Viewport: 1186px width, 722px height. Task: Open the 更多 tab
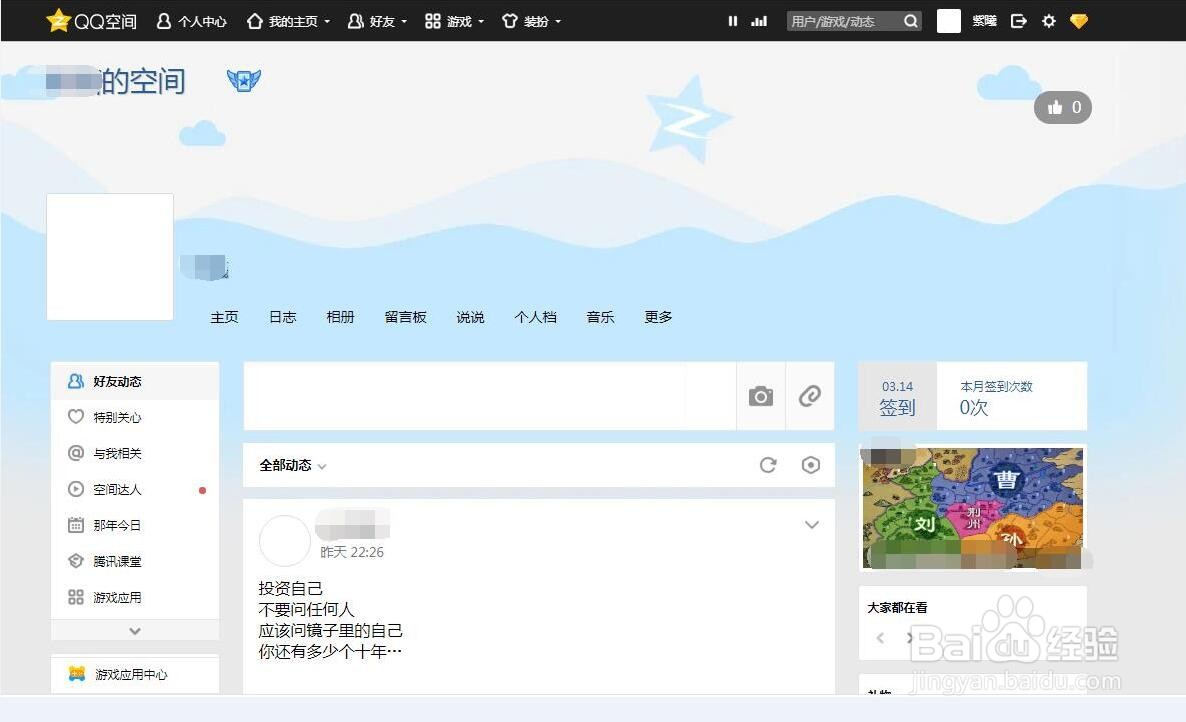click(658, 317)
